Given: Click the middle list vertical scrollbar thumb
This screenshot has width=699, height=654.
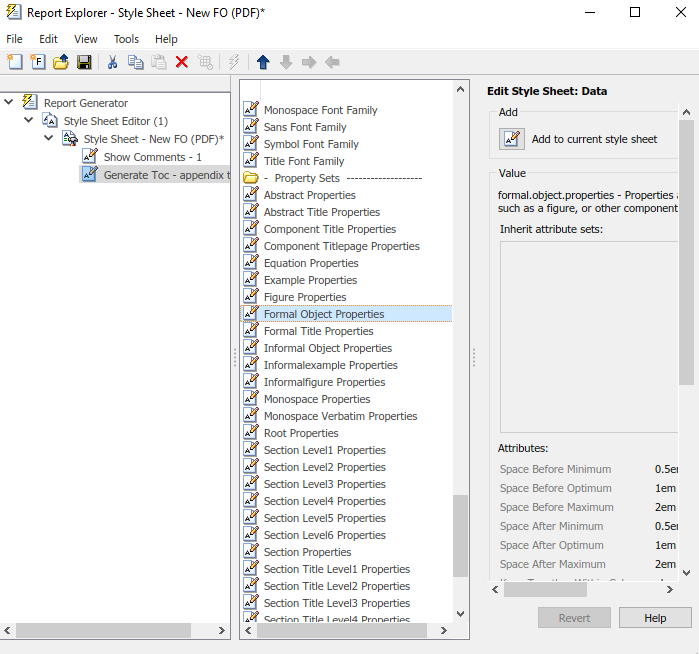Looking at the screenshot, I should (460, 536).
